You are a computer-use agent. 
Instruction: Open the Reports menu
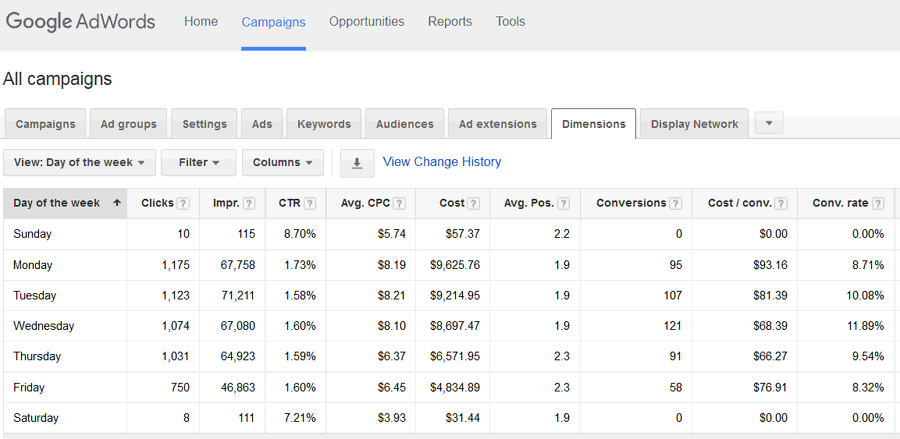450,22
